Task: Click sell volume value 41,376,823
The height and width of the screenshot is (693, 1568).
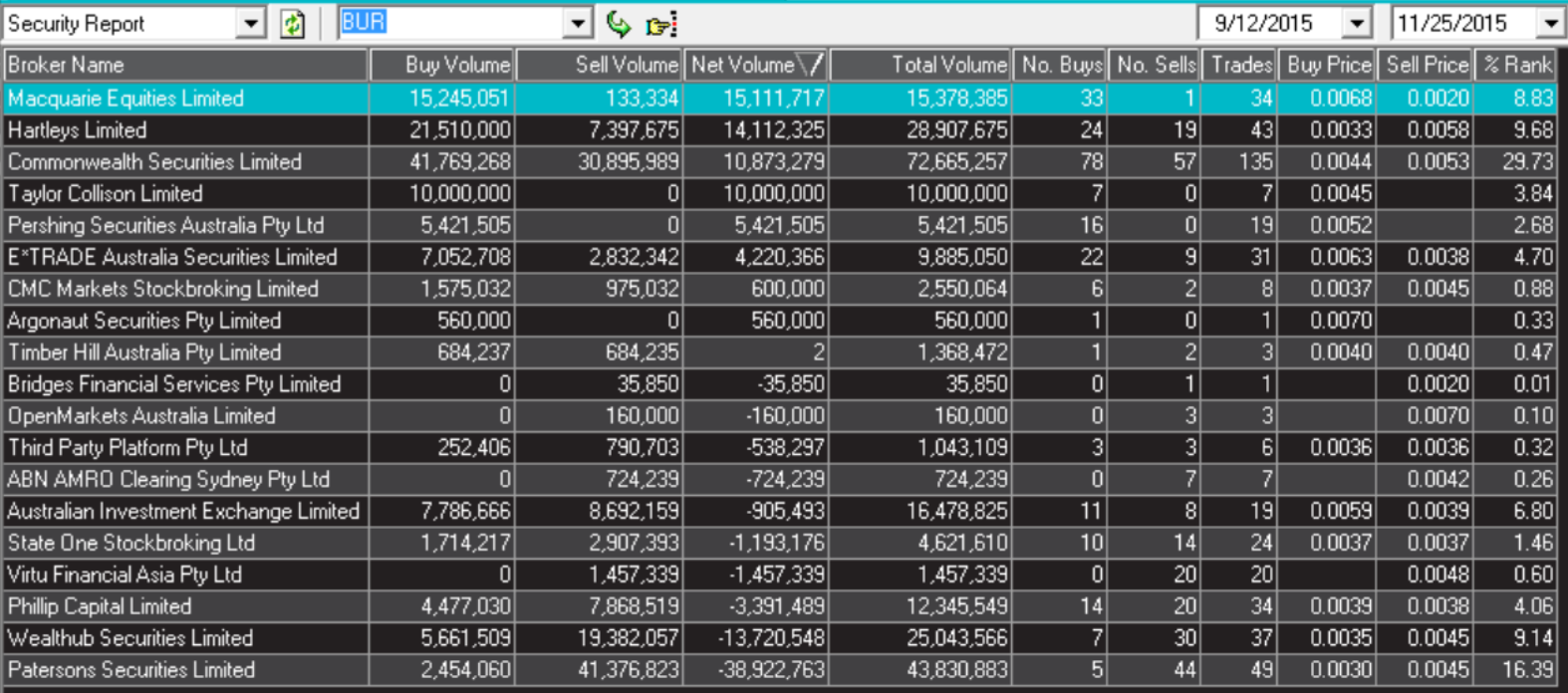Action: click(629, 670)
